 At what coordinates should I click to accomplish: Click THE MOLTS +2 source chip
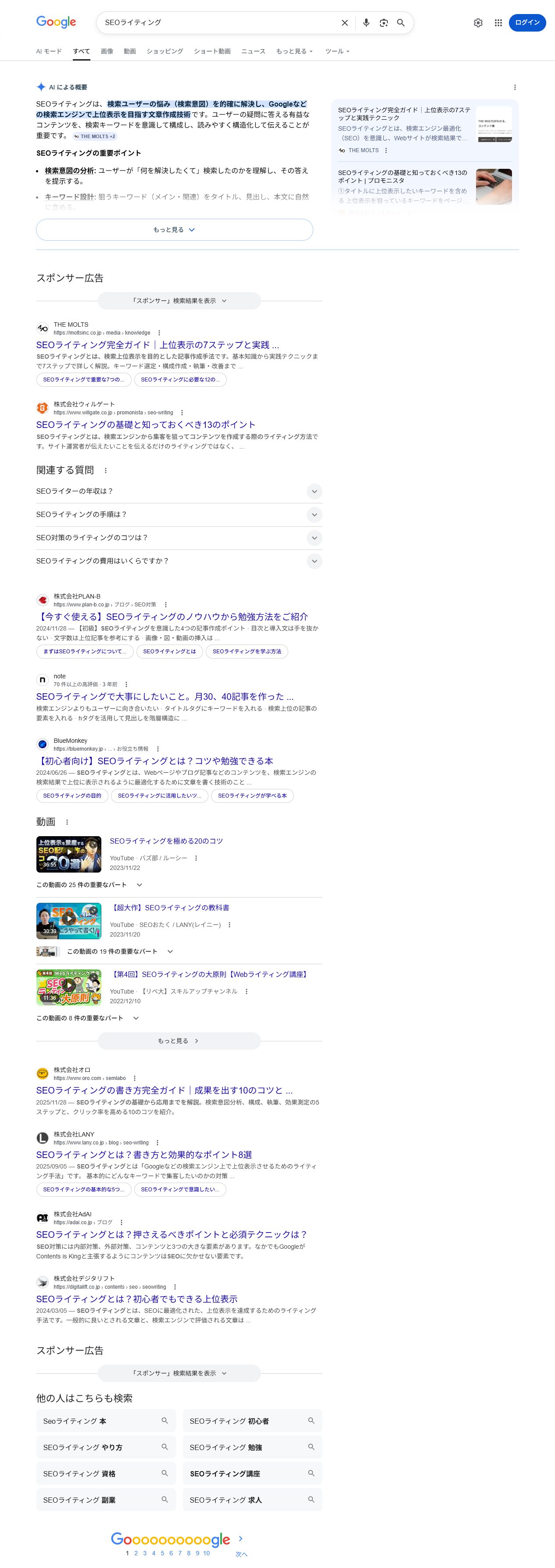coord(94,136)
